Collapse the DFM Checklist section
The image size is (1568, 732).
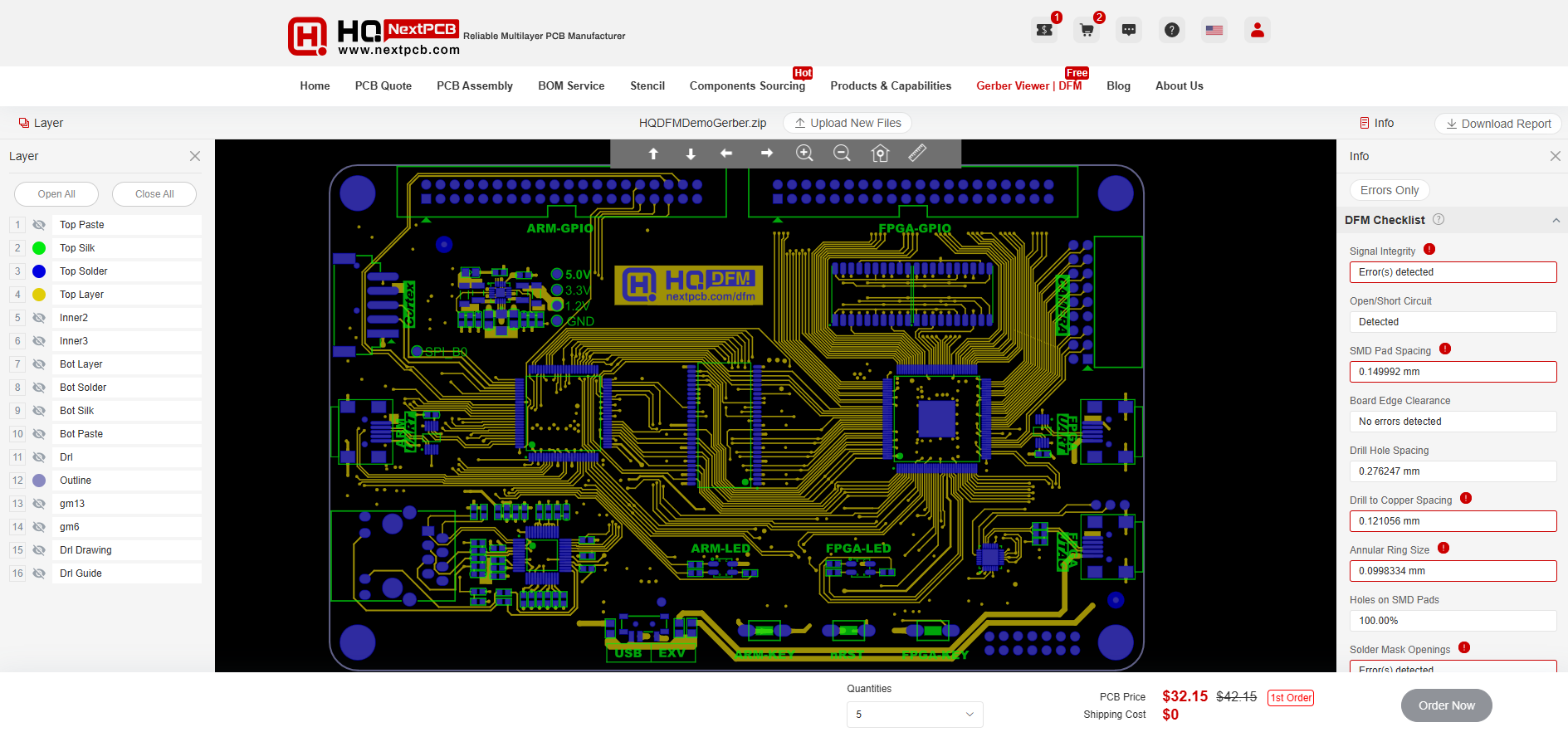pyautogui.click(x=1556, y=220)
